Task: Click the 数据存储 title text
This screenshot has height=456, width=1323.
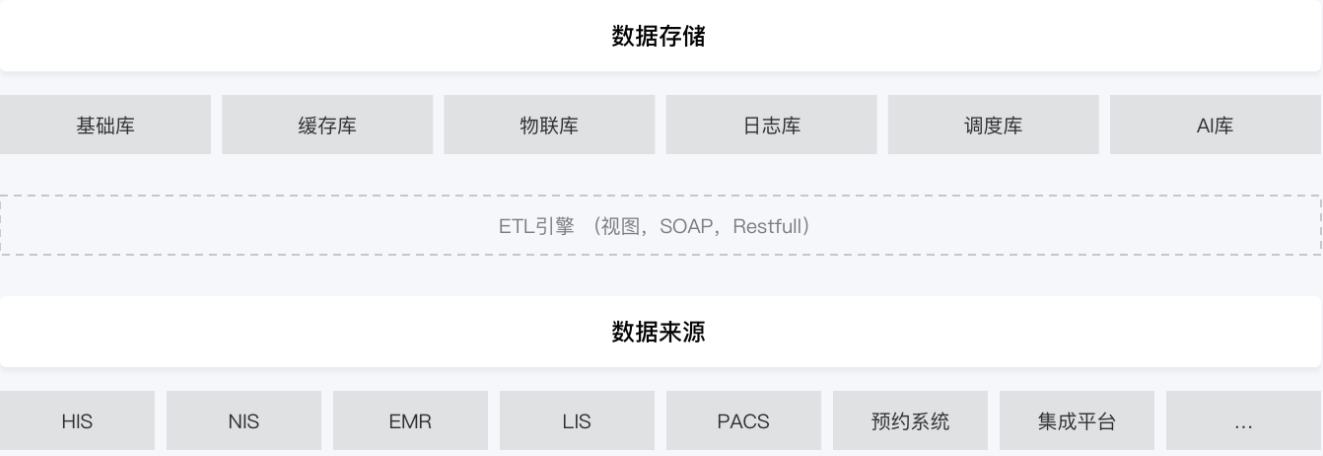Action: click(x=659, y=37)
